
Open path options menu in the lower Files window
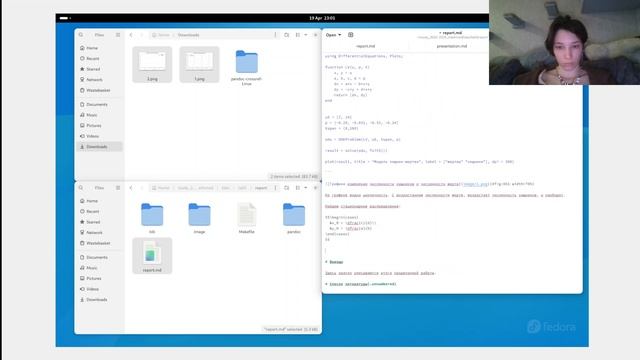coord(276,188)
